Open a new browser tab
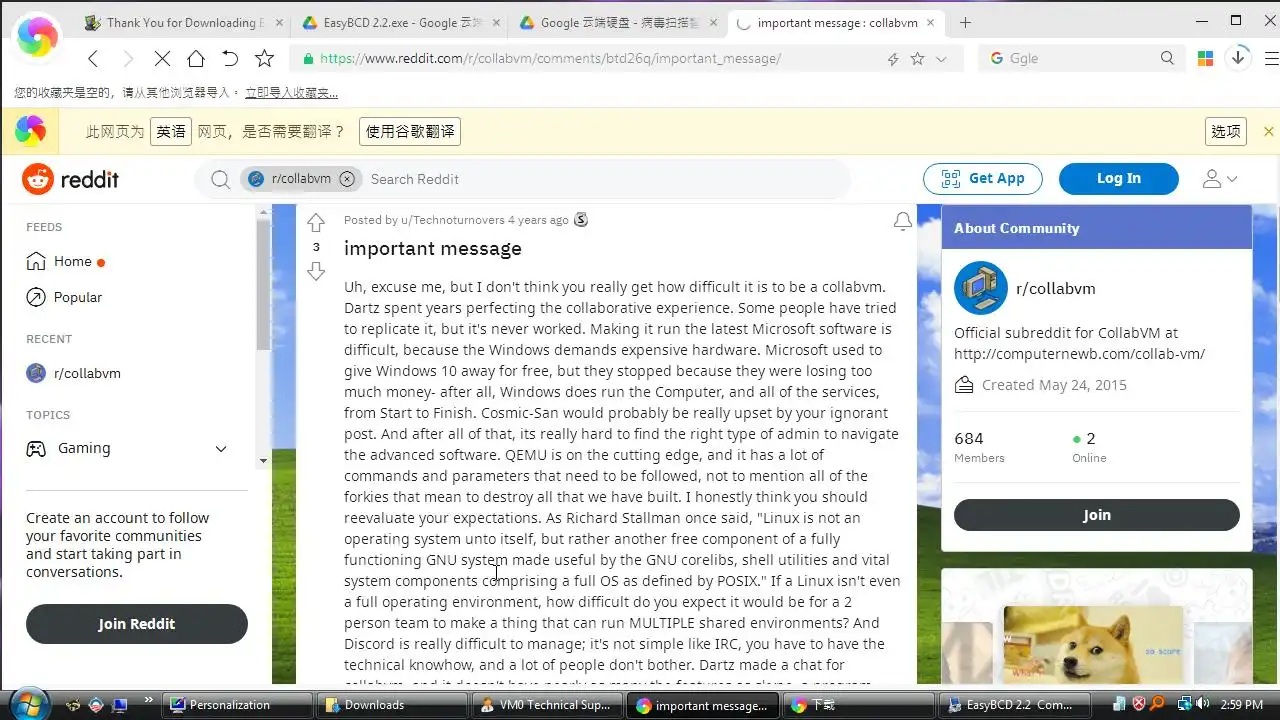Screen dimensions: 1280x720 pos(965,22)
